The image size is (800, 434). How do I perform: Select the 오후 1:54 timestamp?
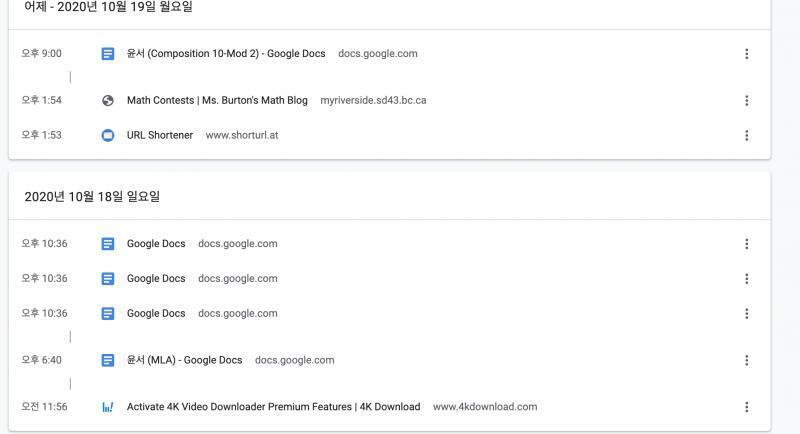pyautogui.click(x=41, y=100)
